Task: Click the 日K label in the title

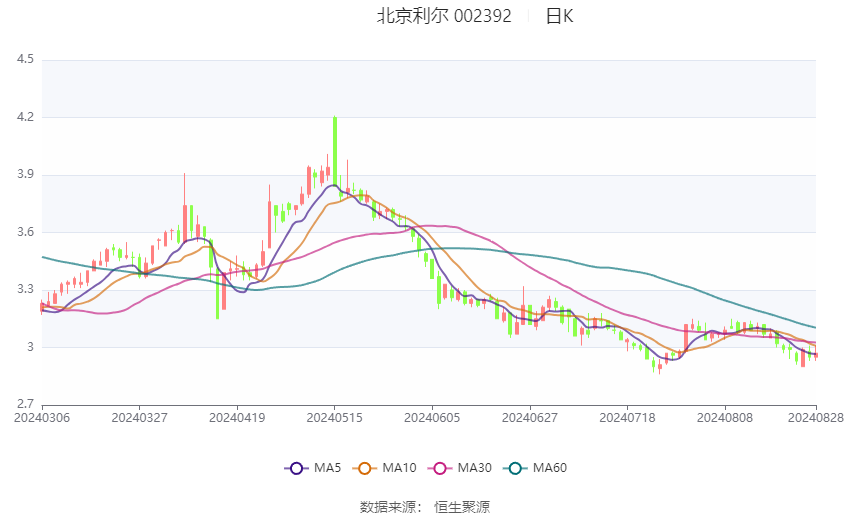Action: click(559, 16)
